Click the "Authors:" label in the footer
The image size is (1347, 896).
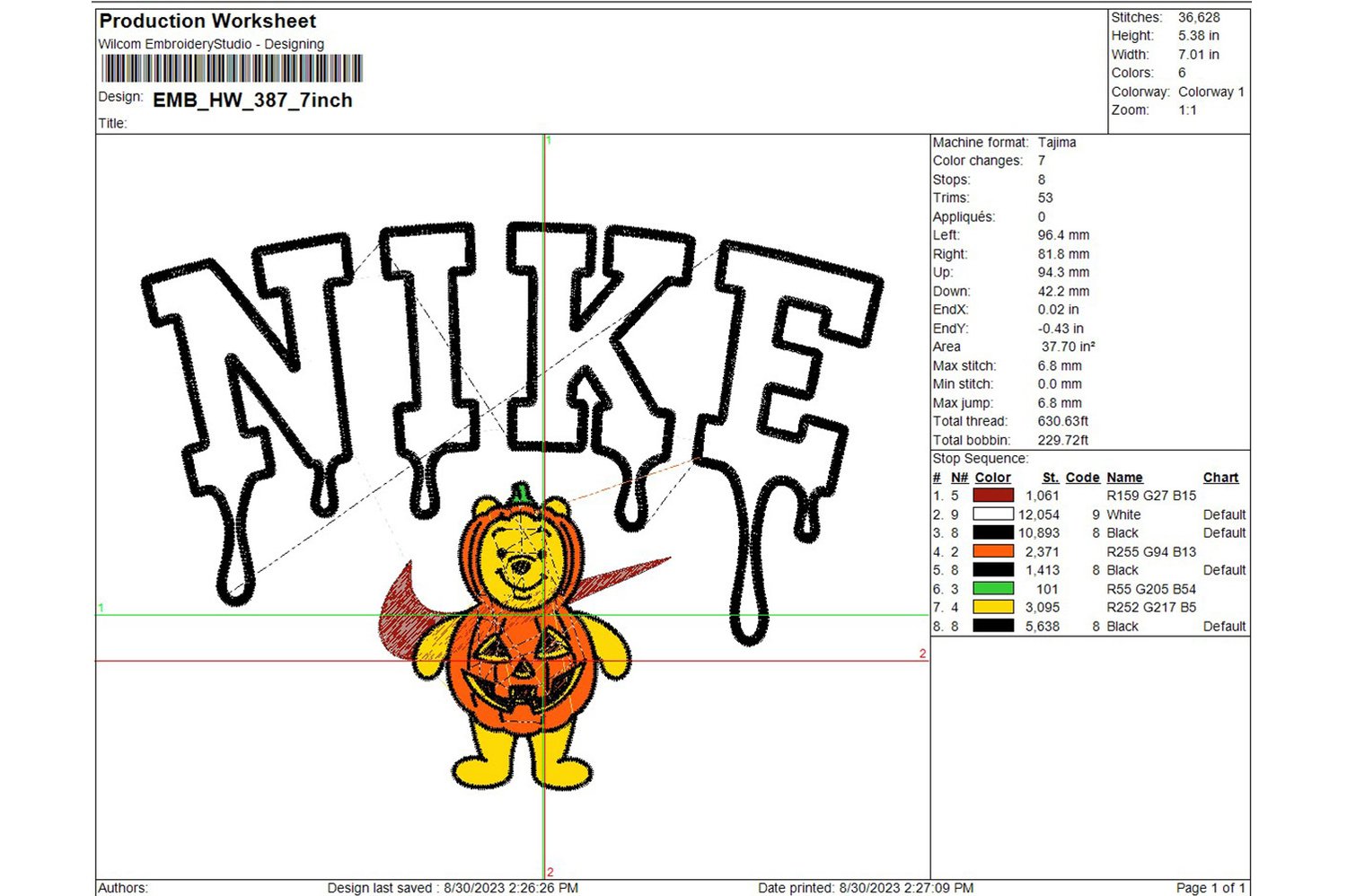pos(123,888)
